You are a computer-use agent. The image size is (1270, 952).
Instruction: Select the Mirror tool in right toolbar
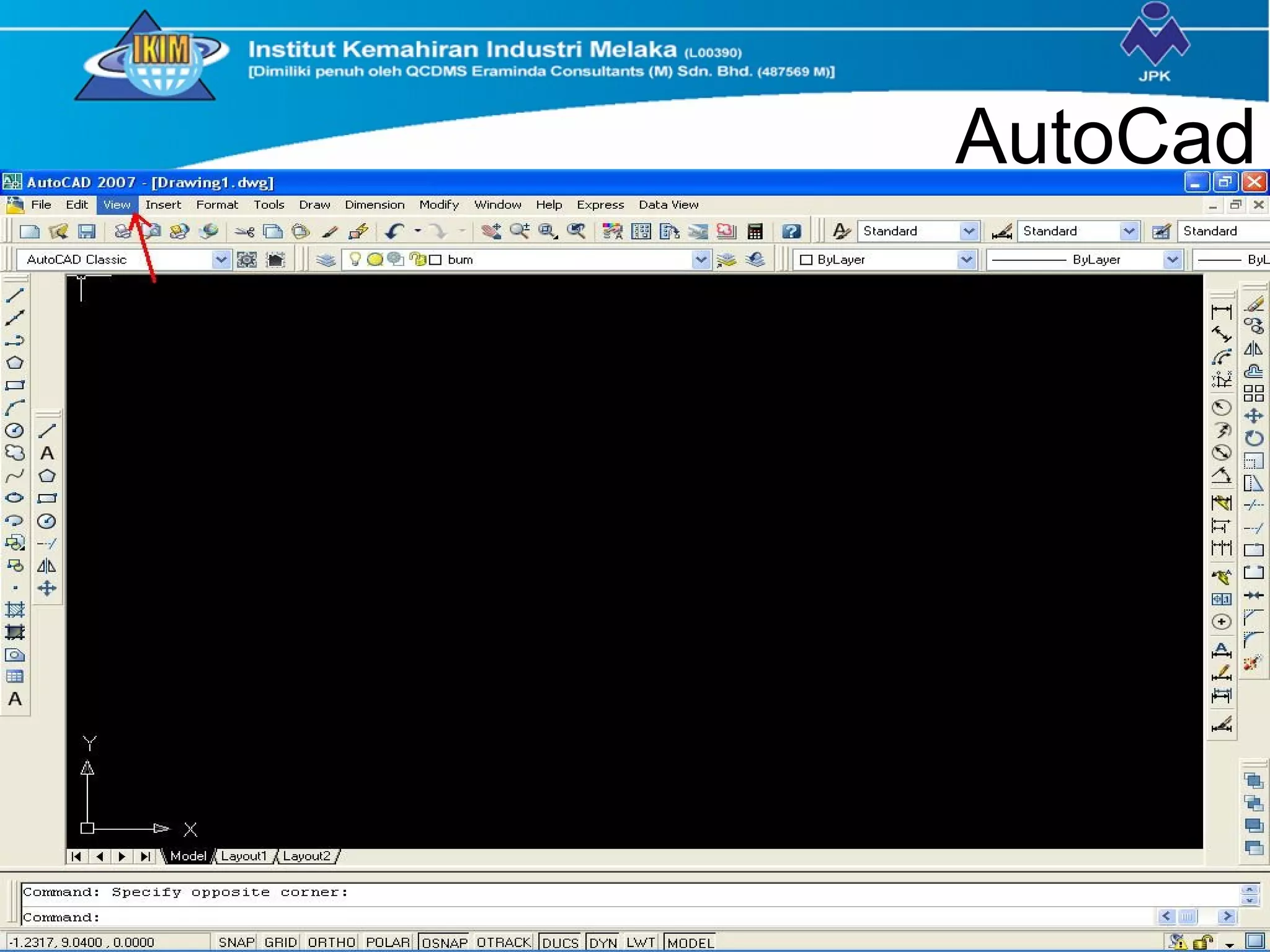tap(1253, 349)
